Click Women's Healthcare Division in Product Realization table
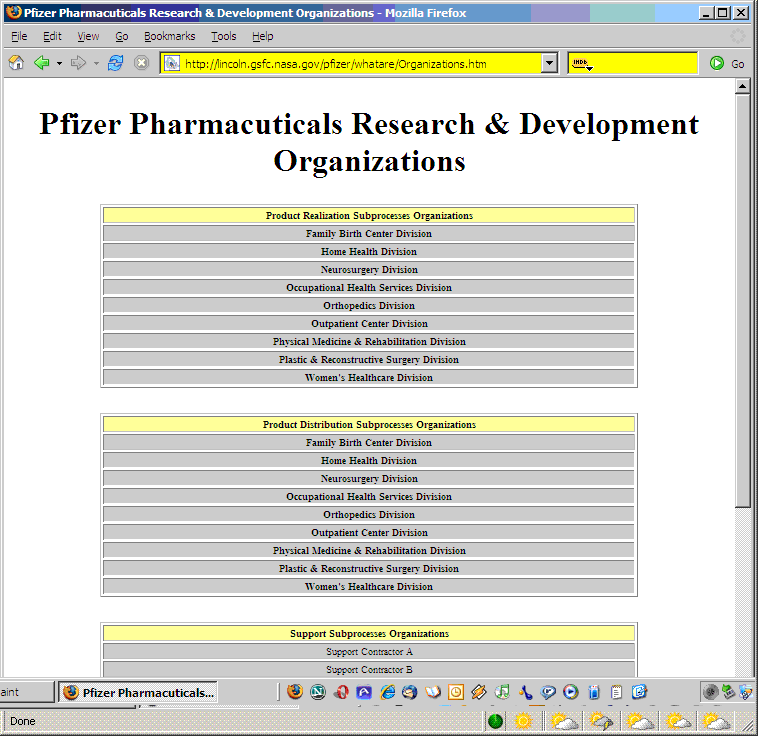758x736 pixels. (369, 378)
